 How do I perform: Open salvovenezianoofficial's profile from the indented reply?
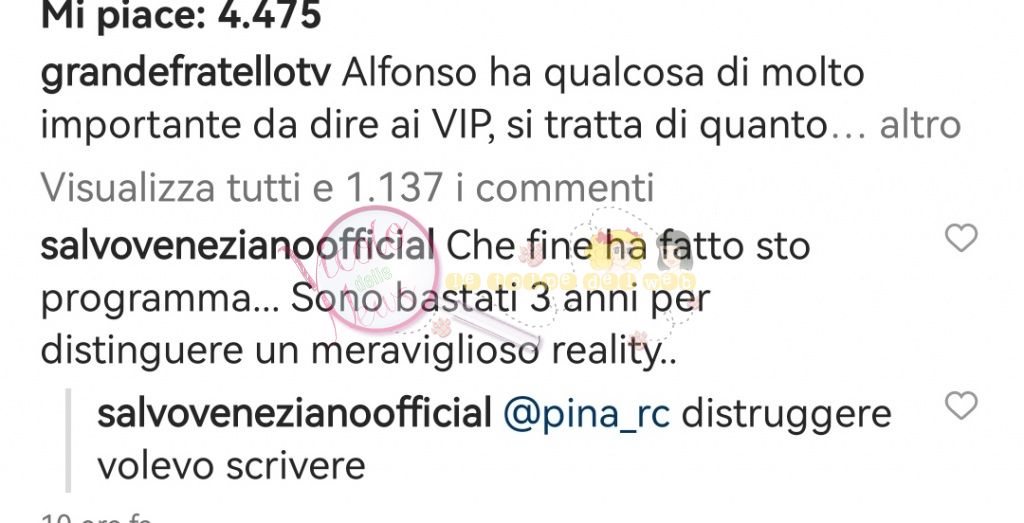pos(295,414)
